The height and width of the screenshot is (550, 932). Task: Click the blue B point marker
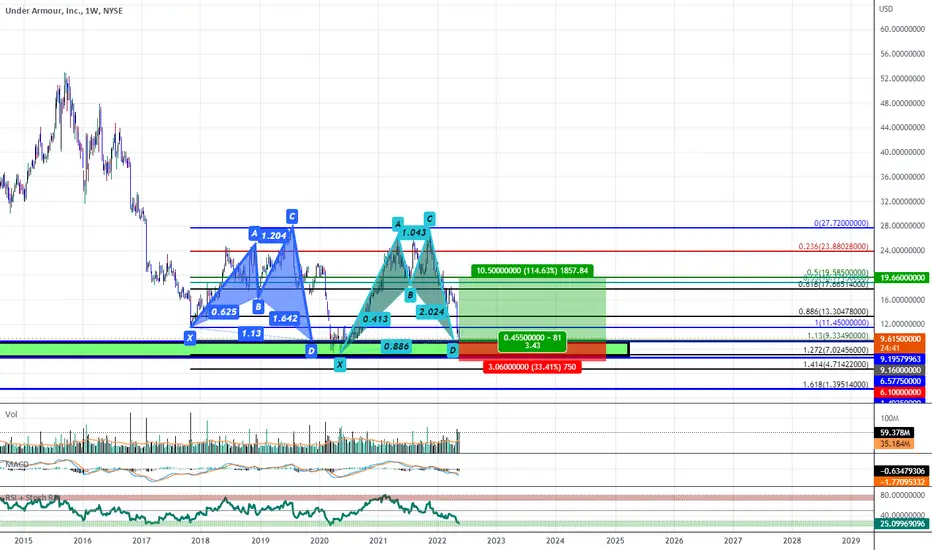[x=258, y=307]
